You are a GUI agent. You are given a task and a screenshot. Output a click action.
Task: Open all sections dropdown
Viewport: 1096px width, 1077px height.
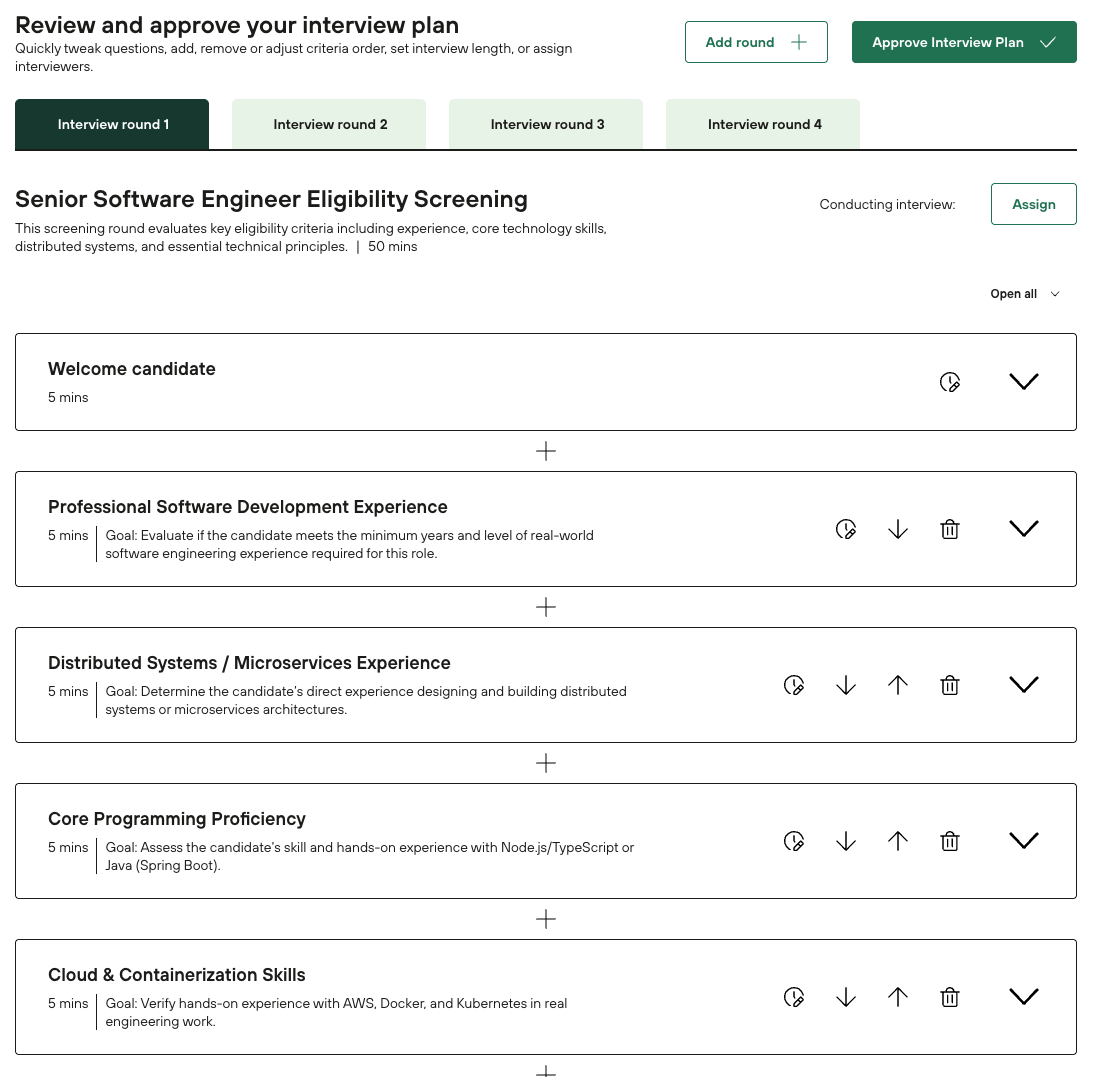[1024, 294]
